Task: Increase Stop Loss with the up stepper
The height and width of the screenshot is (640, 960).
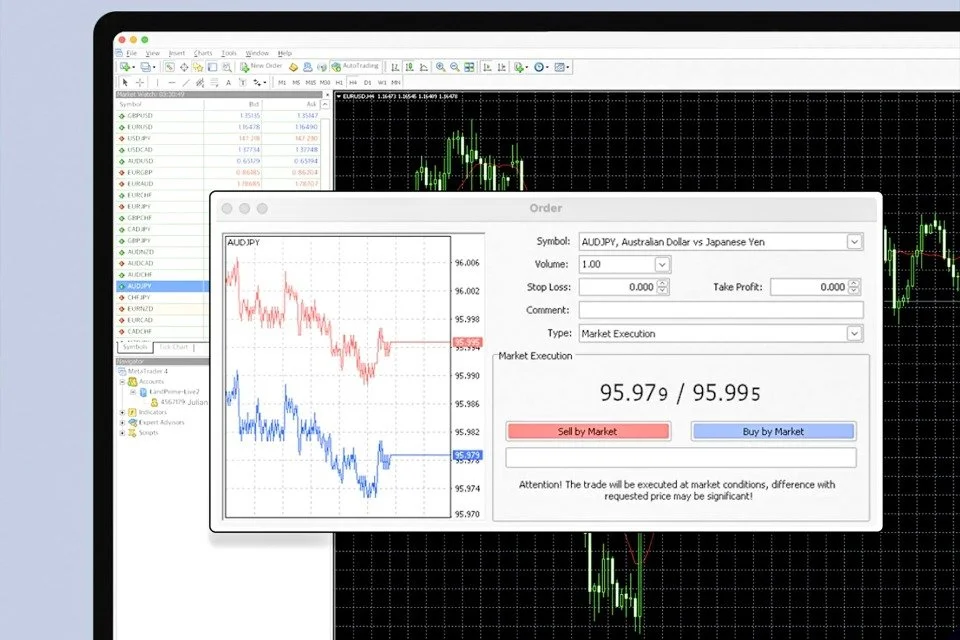Action: point(662,283)
